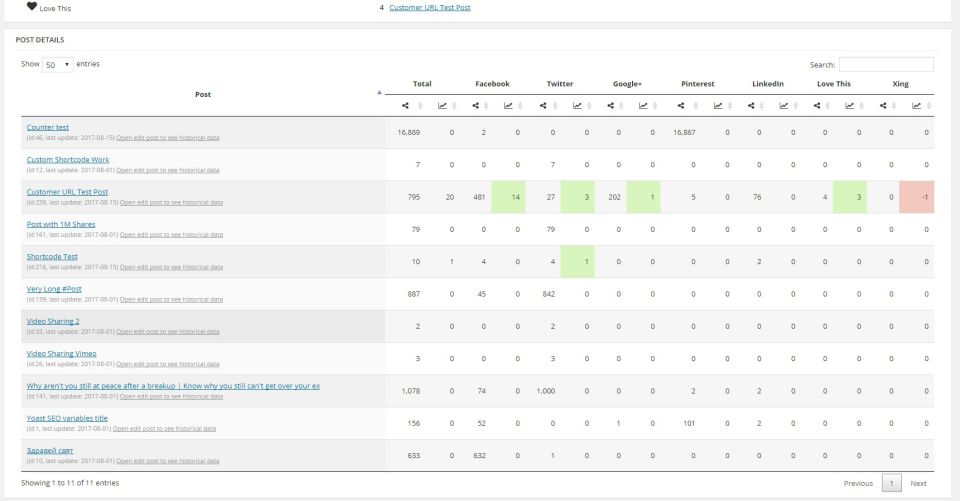Open Yoast SEO variables title post
This screenshot has width=960, height=501.
point(67,418)
